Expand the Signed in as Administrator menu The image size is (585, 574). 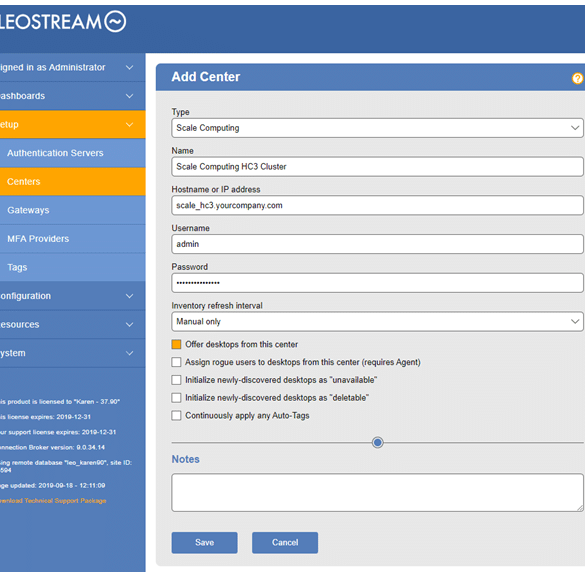(73, 68)
